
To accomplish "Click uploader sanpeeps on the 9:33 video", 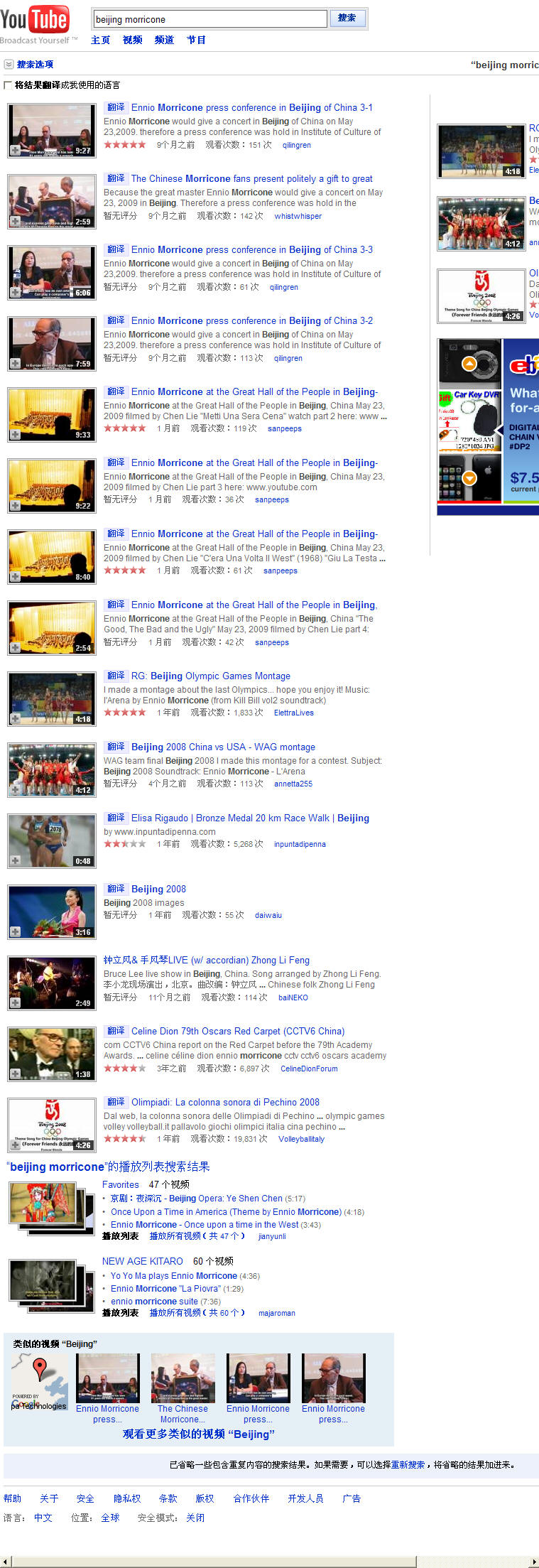I will pyautogui.click(x=285, y=428).
